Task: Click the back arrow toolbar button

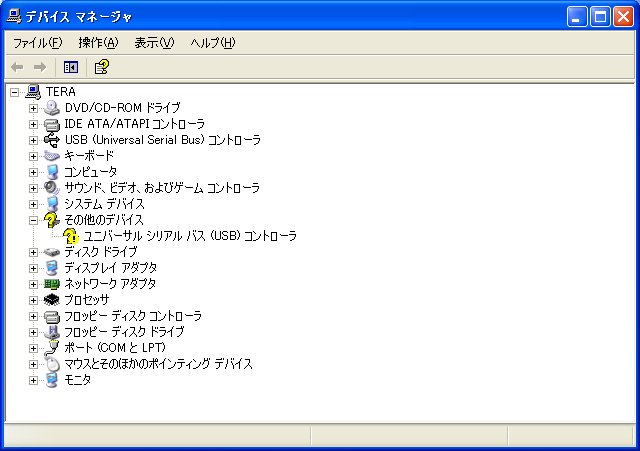Action: click(x=17, y=67)
